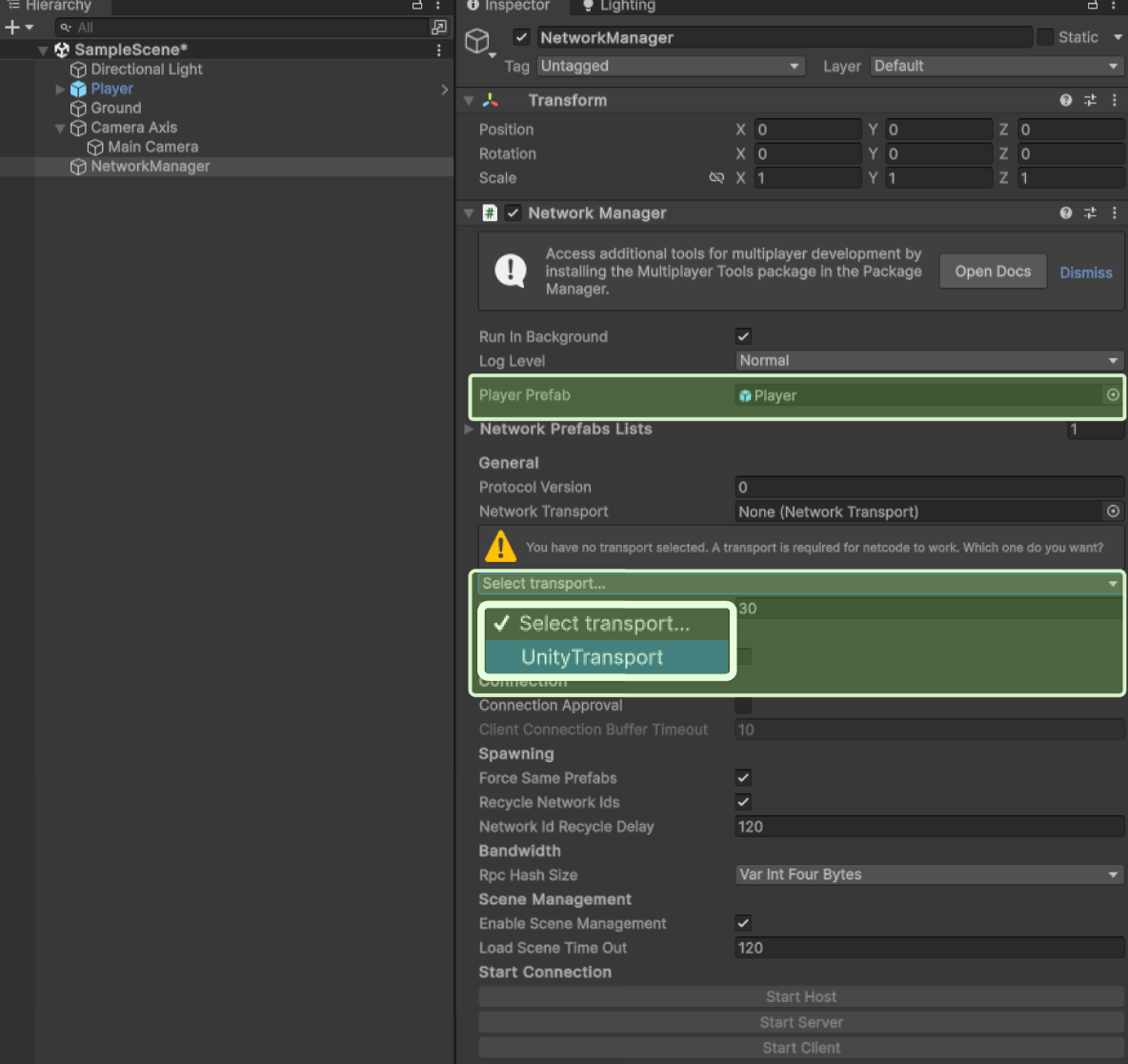Open Rpc Hash Size dropdown
Image resolution: width=1128 pixels, height=1064 pixels.
(x=929, y=874)
